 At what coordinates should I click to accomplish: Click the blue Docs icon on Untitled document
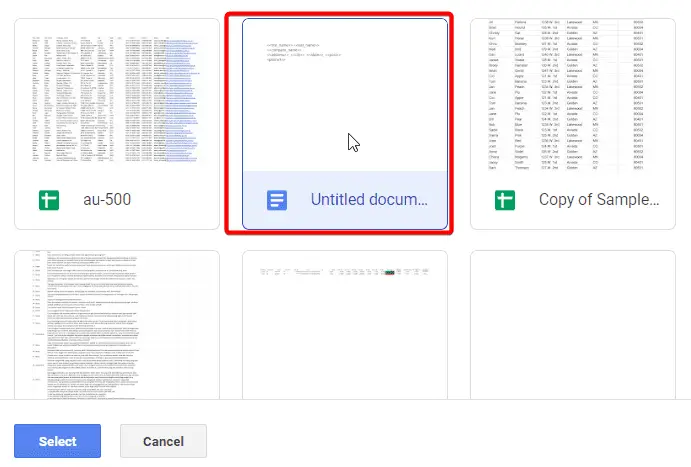pyautogui.click(x=277, y=200)
